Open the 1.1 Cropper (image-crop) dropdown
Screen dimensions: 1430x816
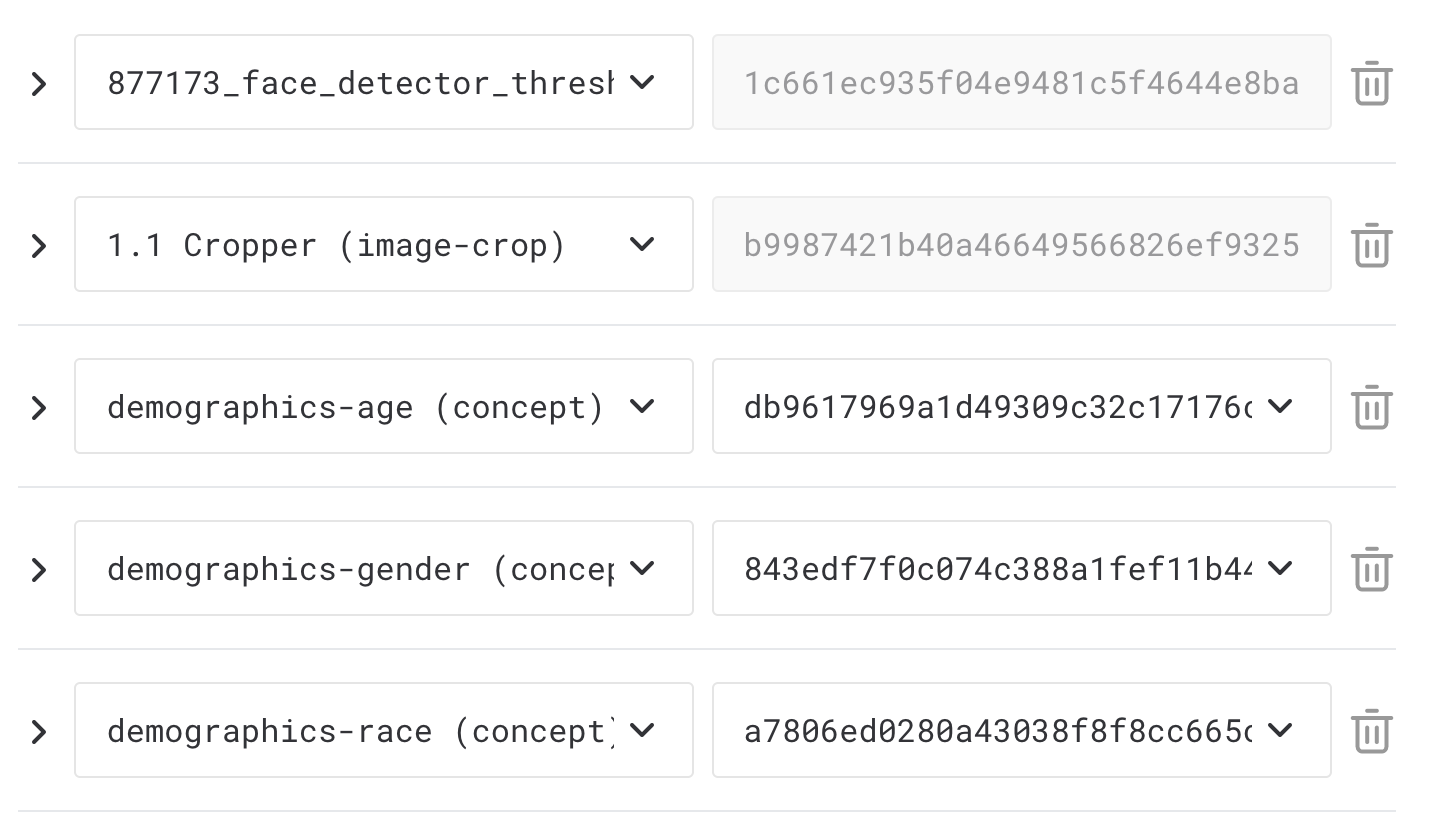pos(383,244)
